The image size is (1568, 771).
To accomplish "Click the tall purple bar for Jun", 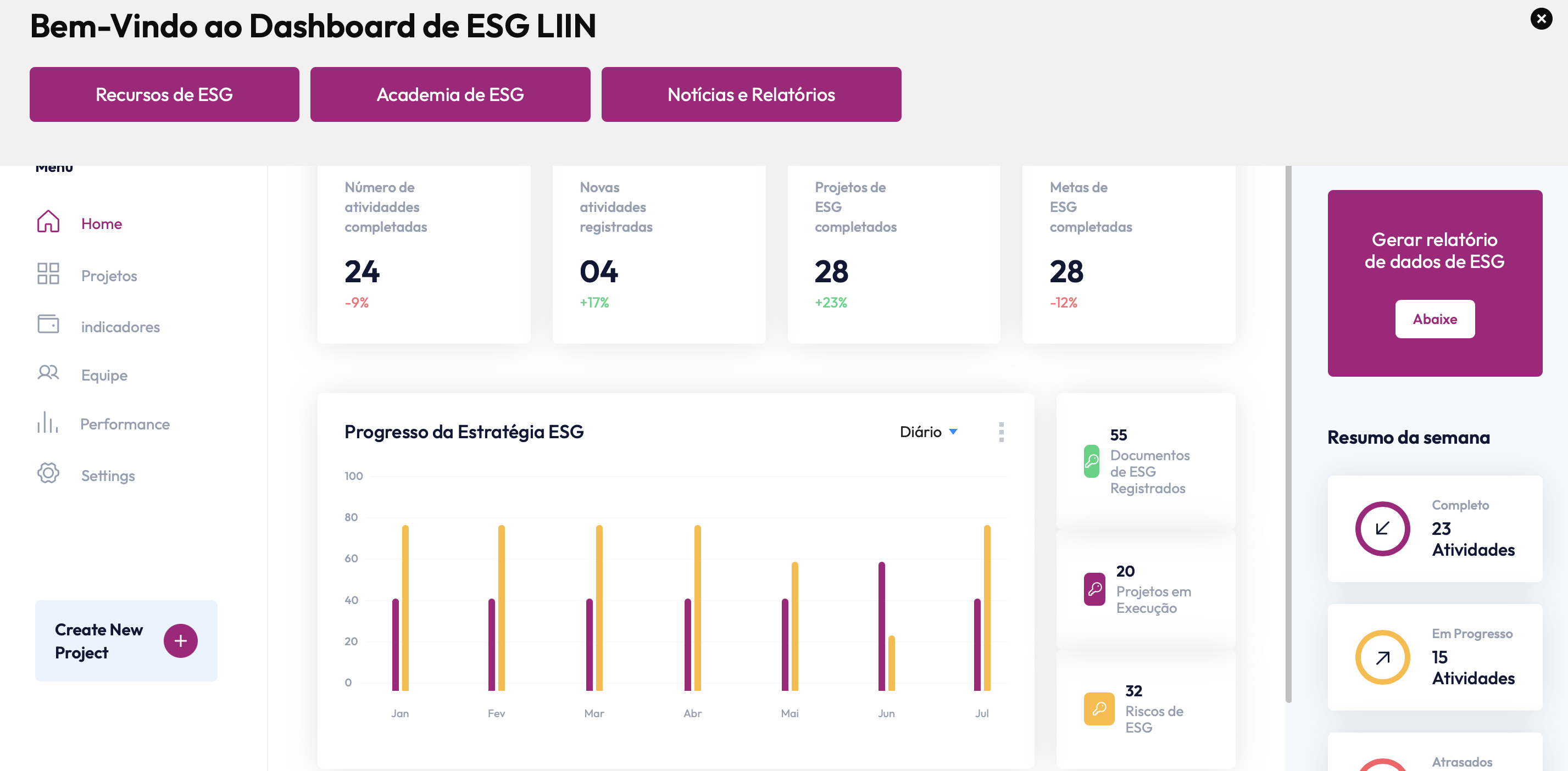I will pyautogui.click(x=881, y=626).
